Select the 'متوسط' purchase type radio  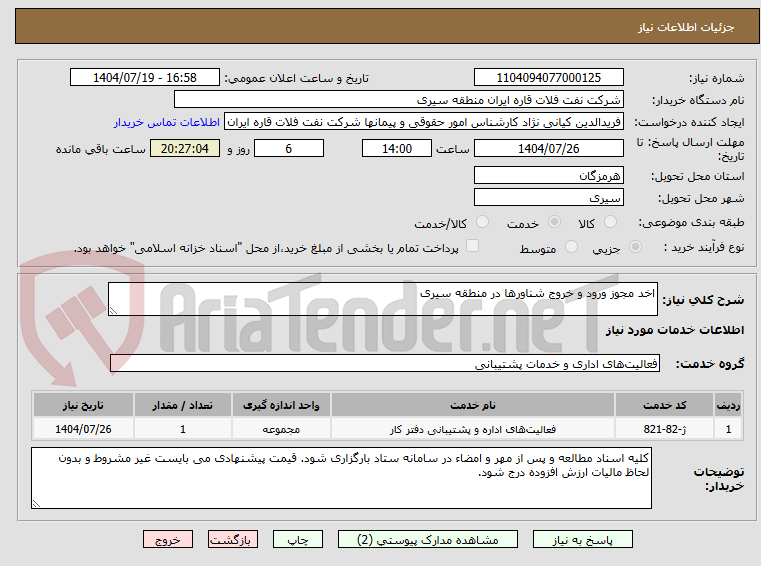click(x=572, y=247)
